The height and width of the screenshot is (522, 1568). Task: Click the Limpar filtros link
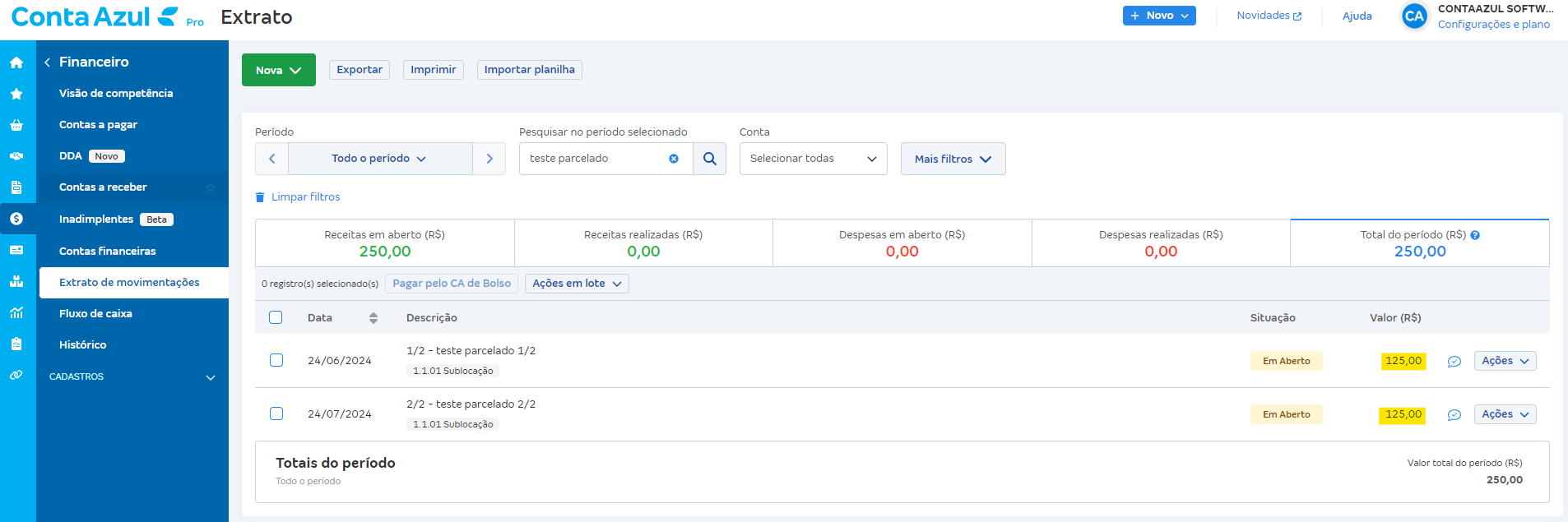[x=305, y=197]
